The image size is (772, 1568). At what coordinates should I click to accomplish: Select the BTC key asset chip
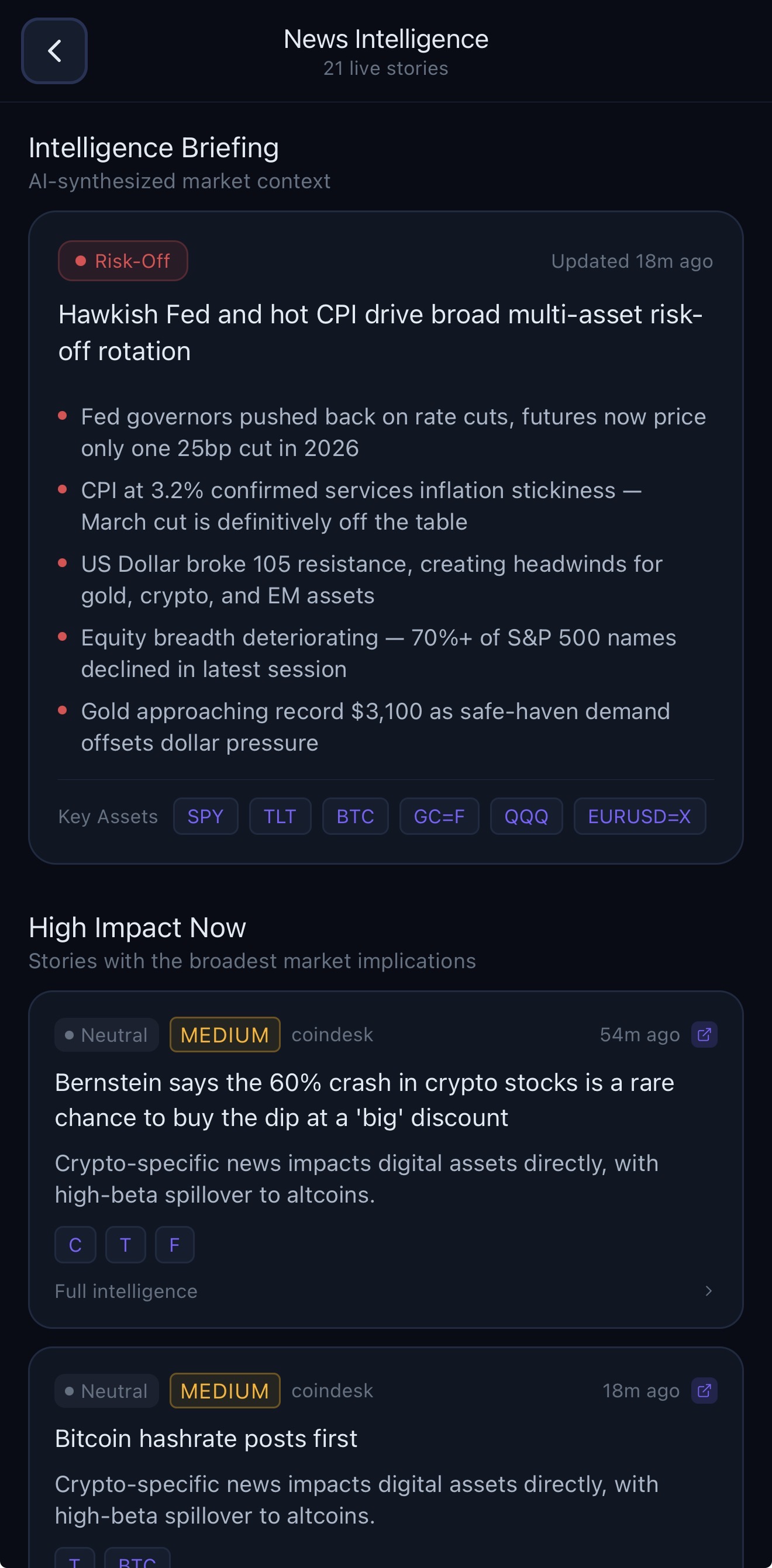(x=355, y=816)
